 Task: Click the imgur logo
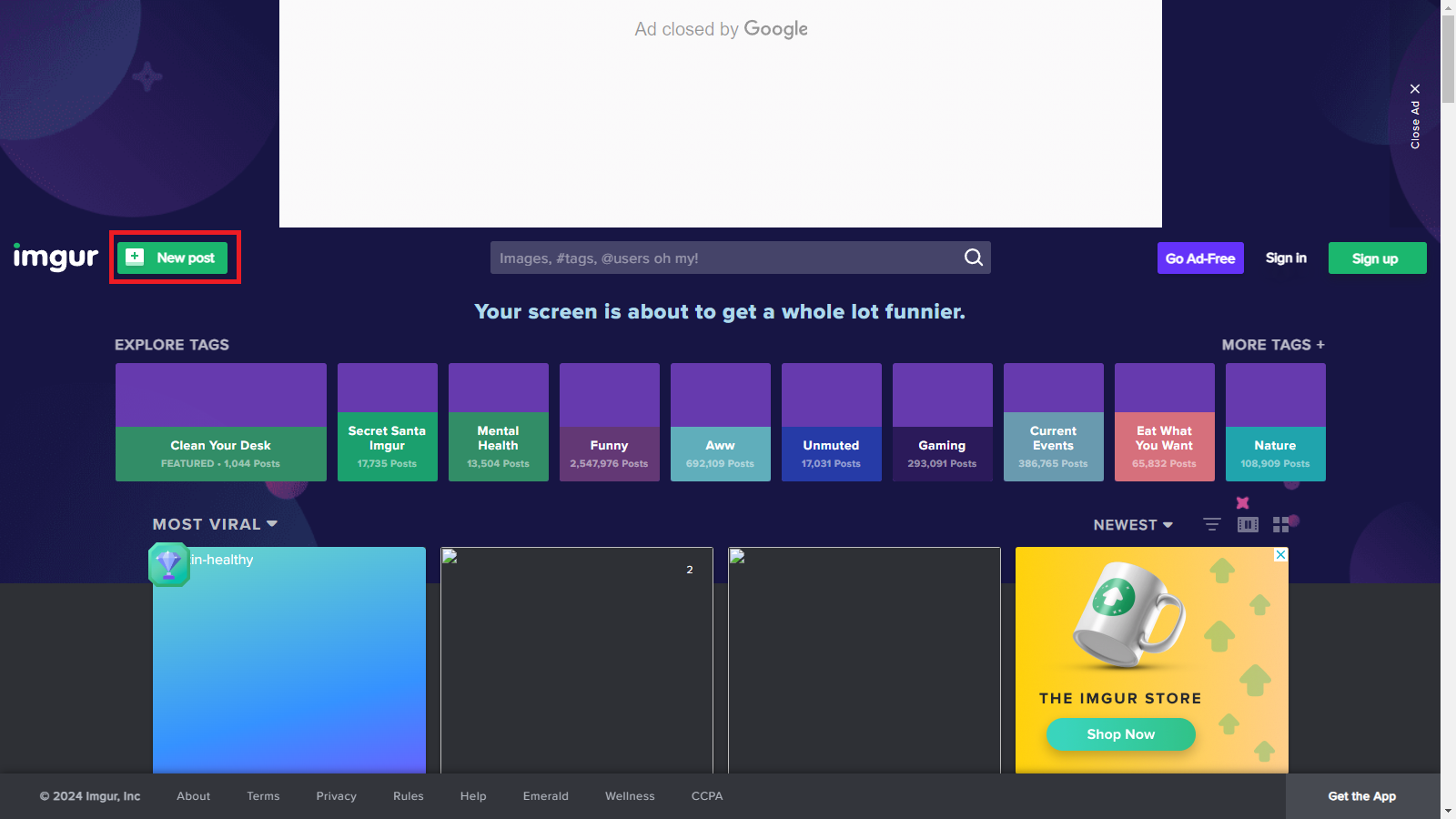tap(56, 258)
